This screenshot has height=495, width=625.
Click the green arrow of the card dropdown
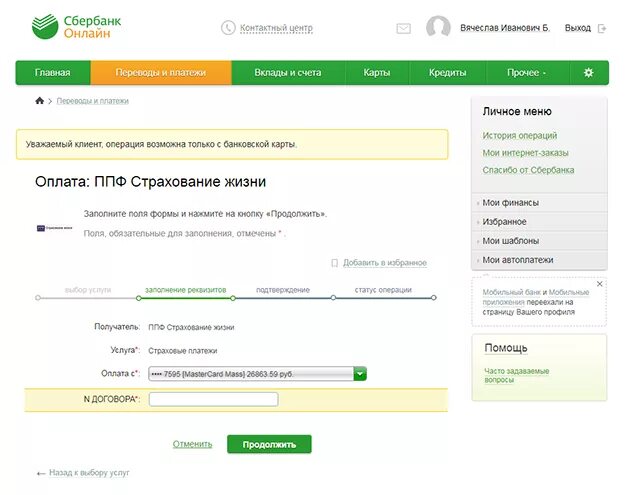click(x=360, y=374)
